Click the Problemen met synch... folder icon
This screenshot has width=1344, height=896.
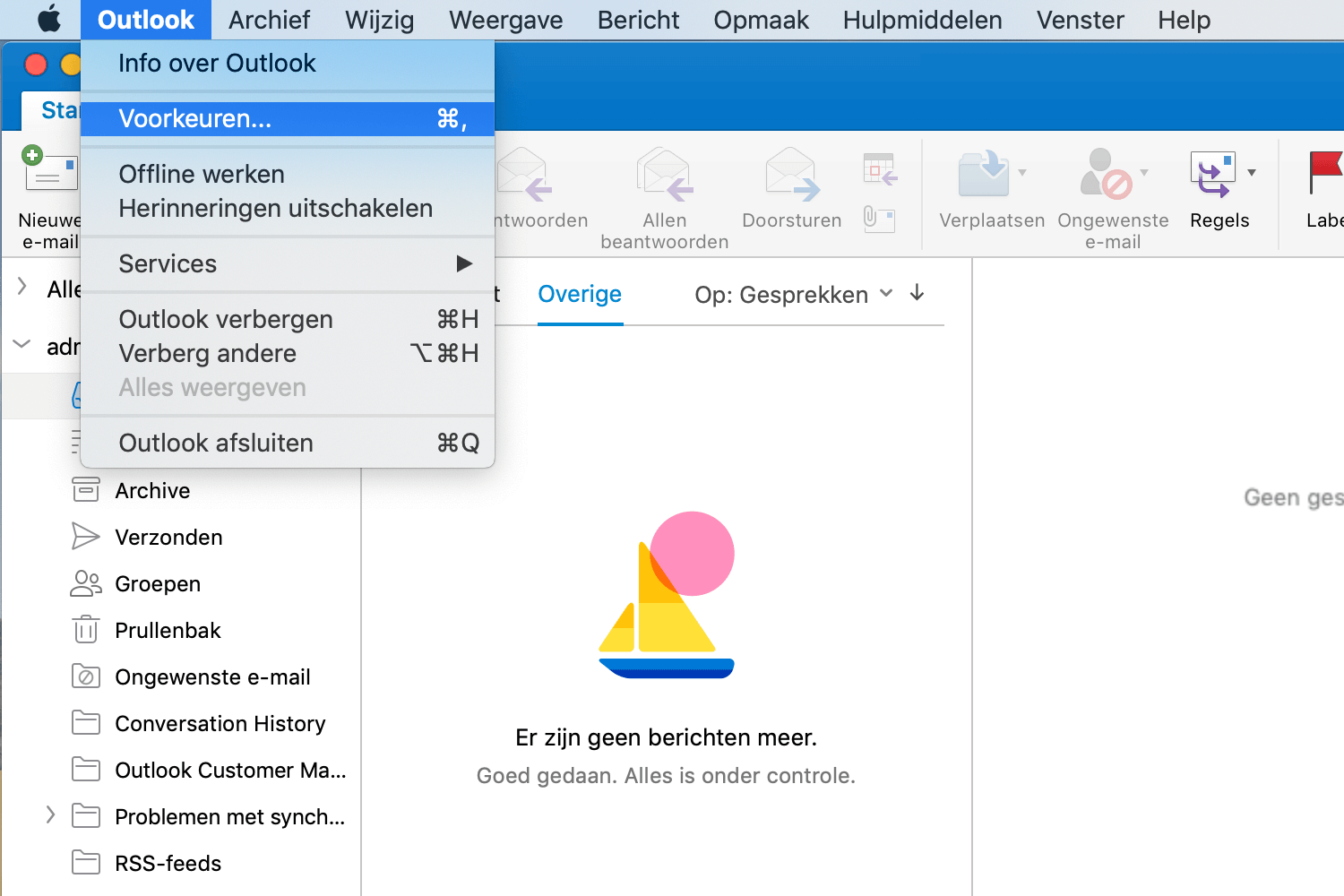(86, 815)
